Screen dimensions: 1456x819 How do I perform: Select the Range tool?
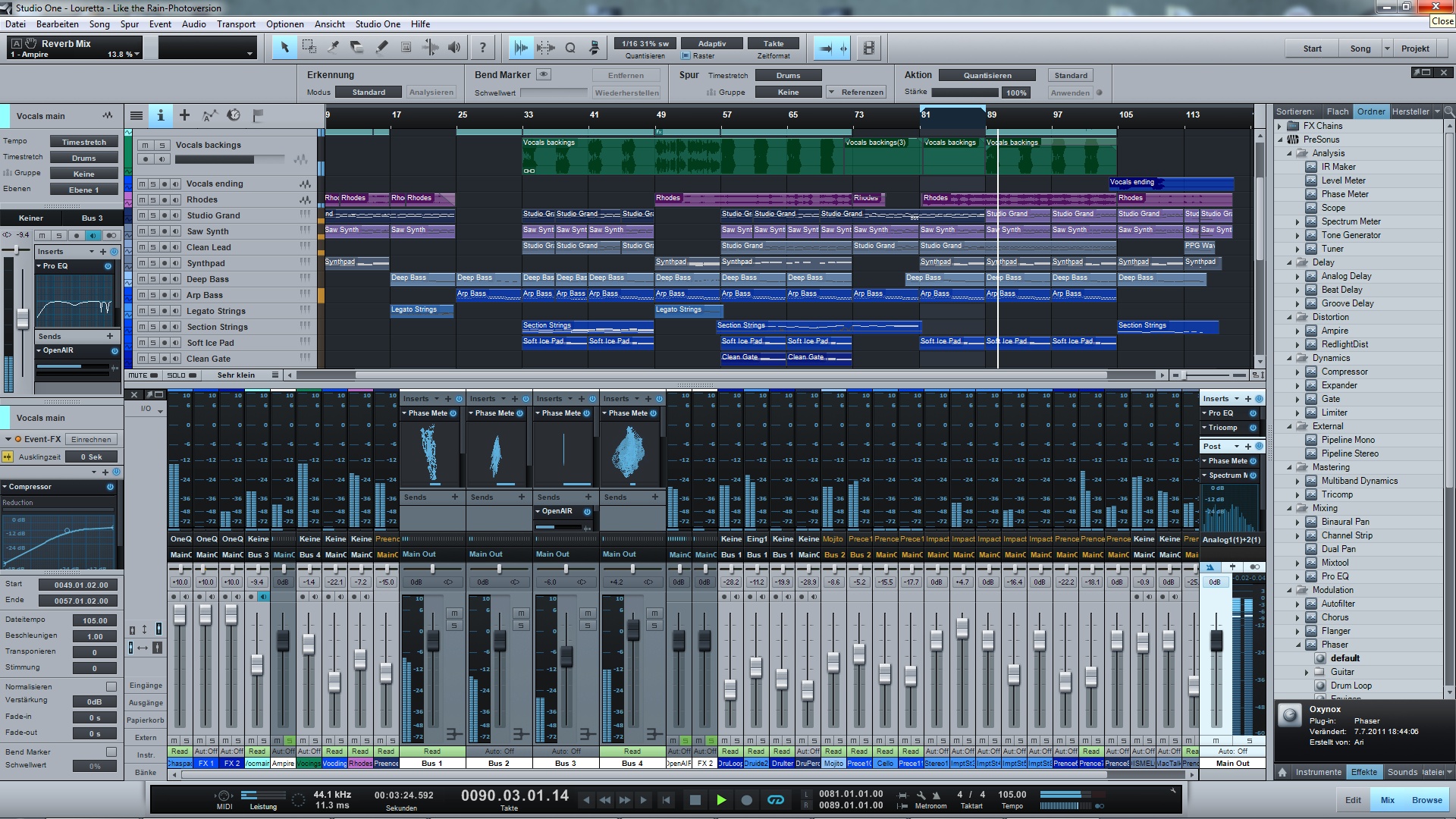pos(309,48)
